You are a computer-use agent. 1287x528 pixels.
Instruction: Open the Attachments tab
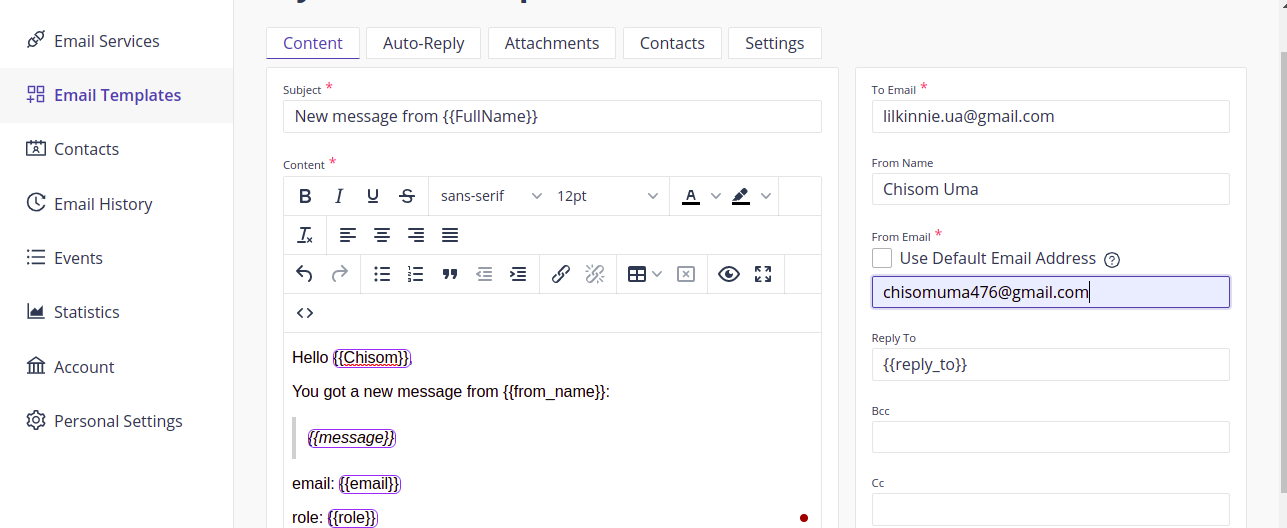click(552, 43)
